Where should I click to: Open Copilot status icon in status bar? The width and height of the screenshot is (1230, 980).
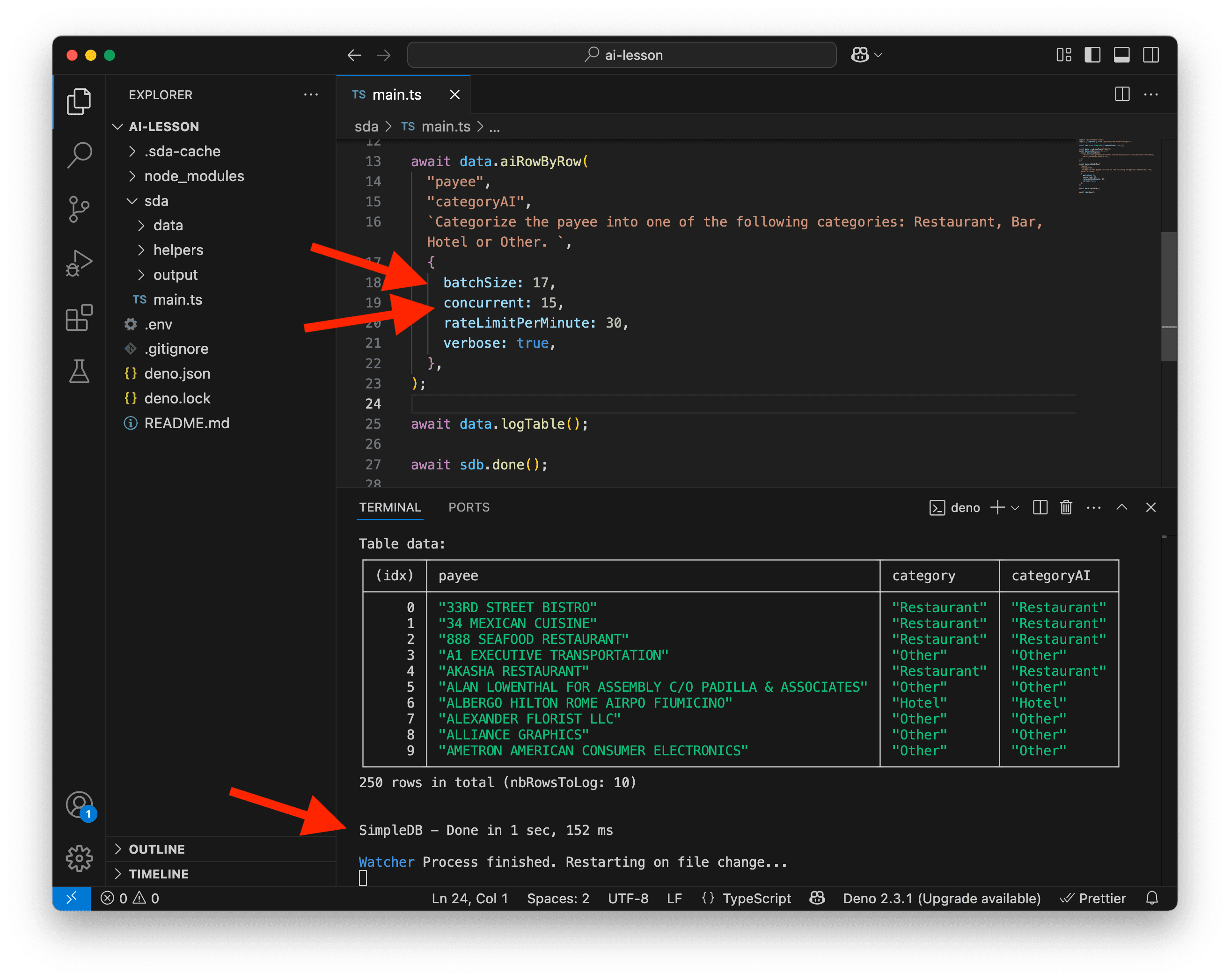click(x=816, y=898)
